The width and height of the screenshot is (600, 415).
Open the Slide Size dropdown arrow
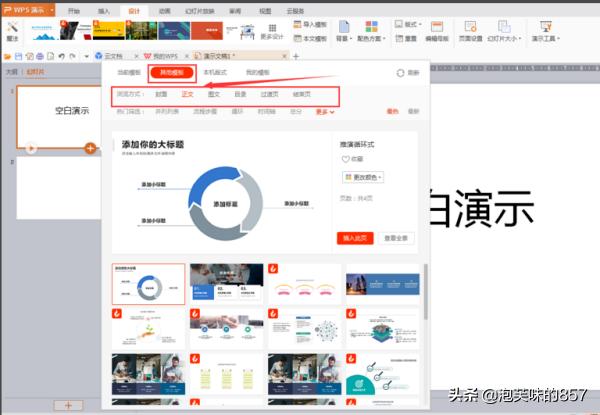(x=520, y=39)
